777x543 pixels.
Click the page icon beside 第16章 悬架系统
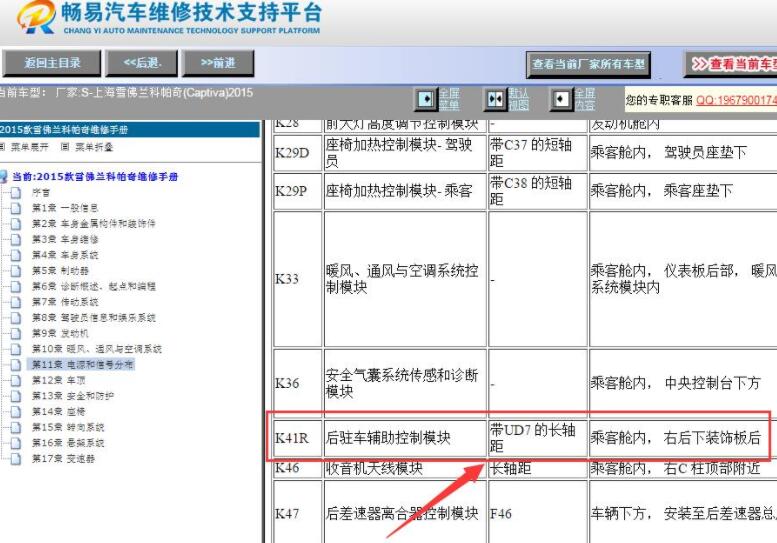(x=16, y=443)
